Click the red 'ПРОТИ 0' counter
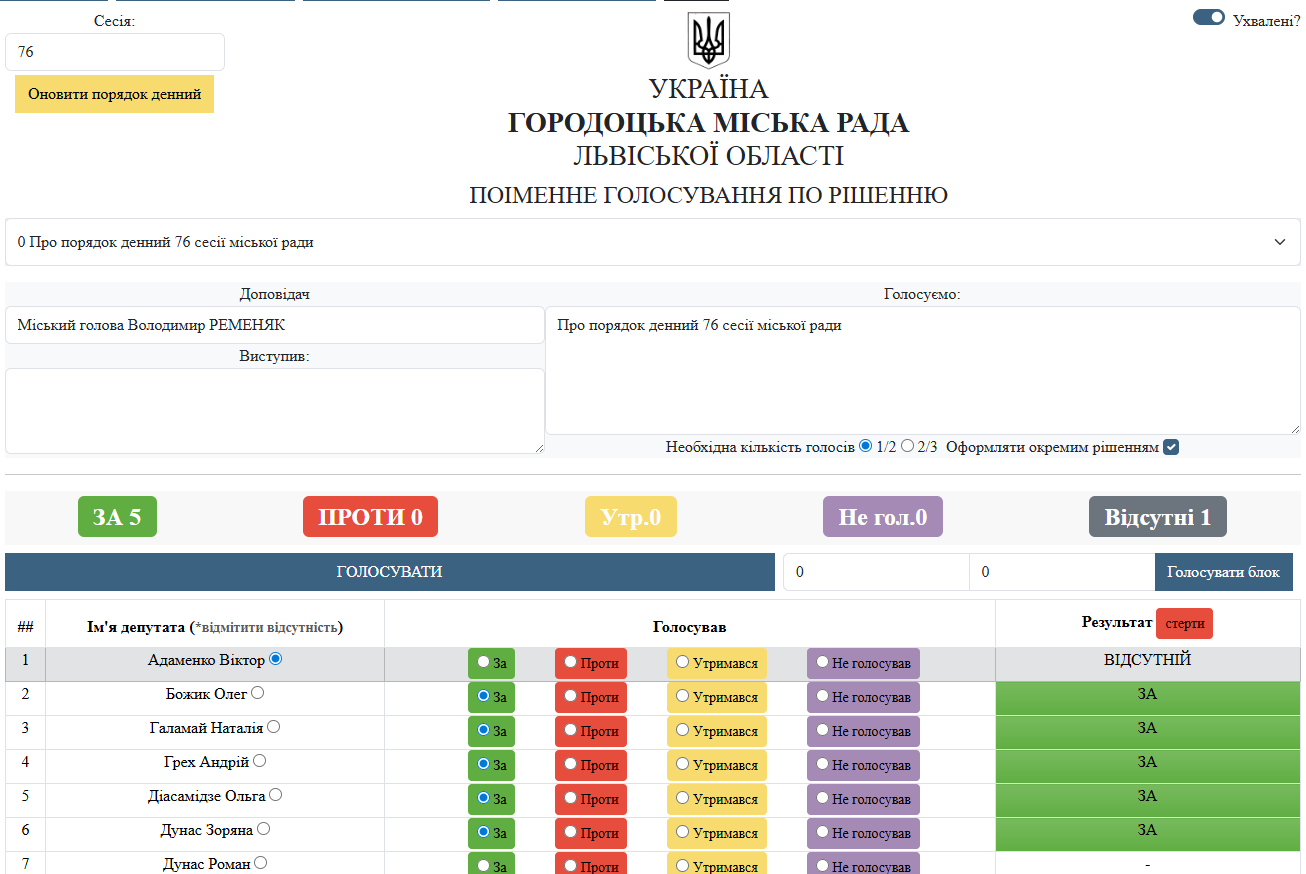Viewport: 1306px width, 874px height. tap(370, 517)
